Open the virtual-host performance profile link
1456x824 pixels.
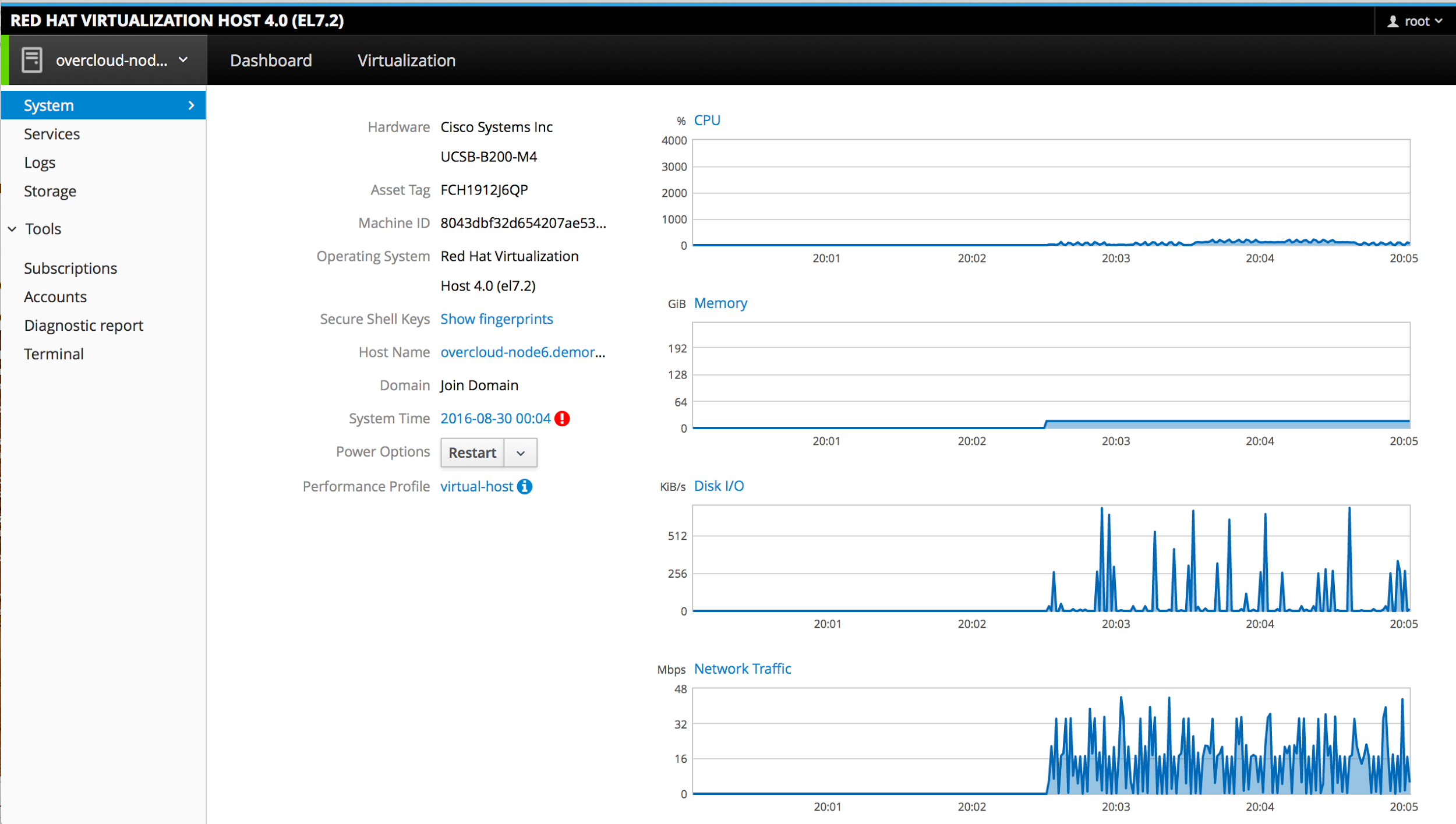click(476, 487)
